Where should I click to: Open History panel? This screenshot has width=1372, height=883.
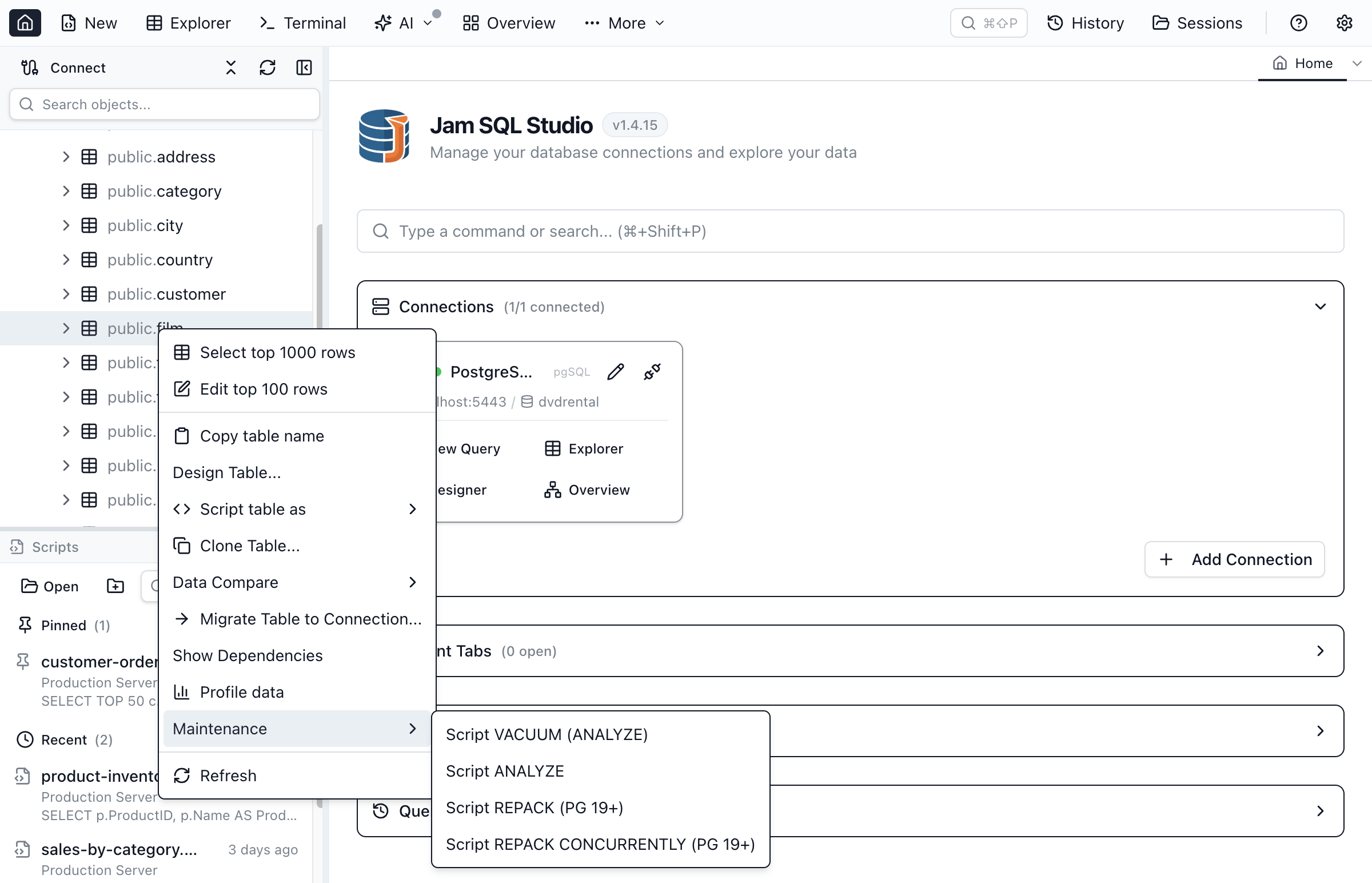[1085, 23]
